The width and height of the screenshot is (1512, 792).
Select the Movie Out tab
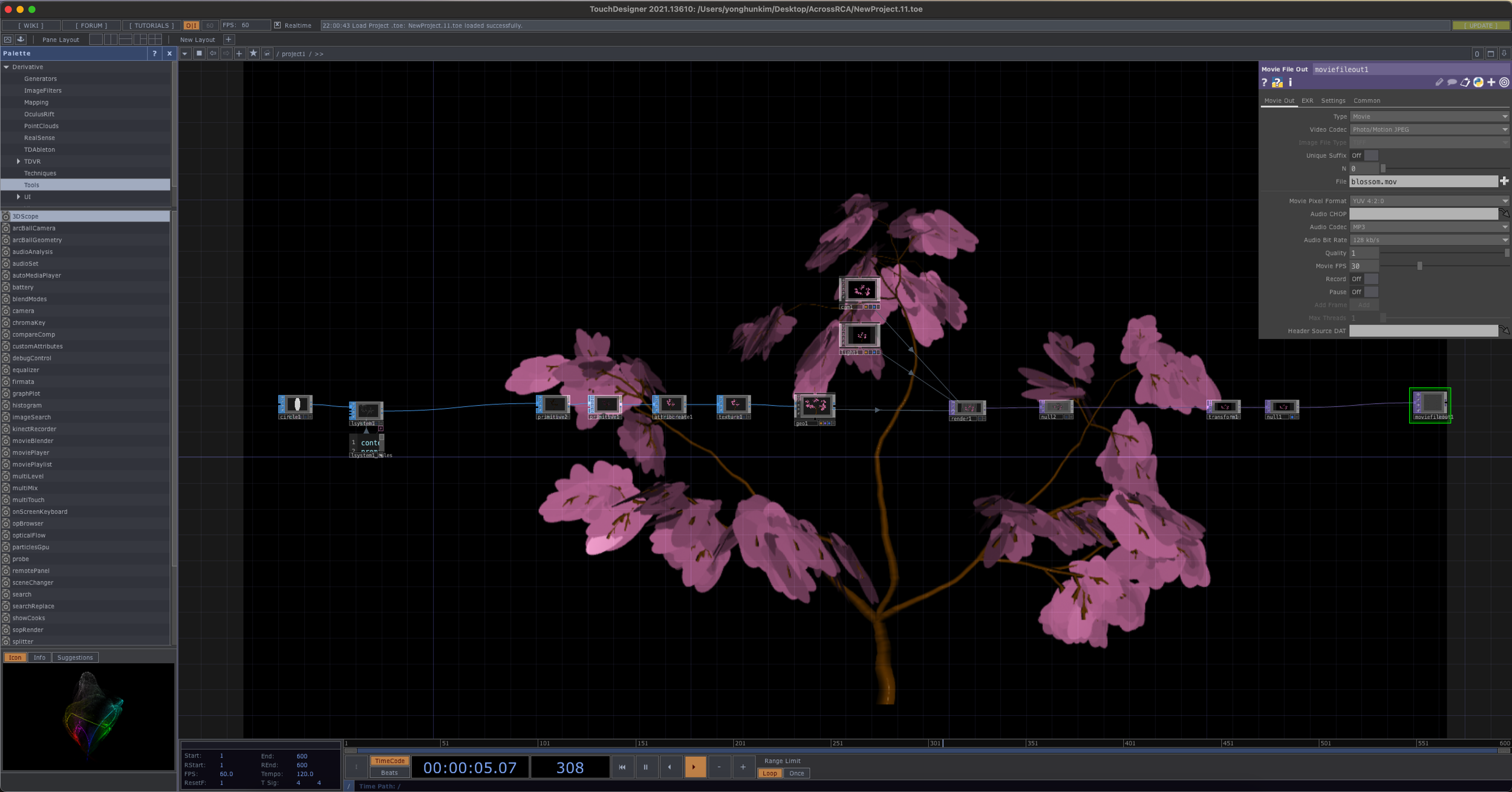[x=1279, y=101]
